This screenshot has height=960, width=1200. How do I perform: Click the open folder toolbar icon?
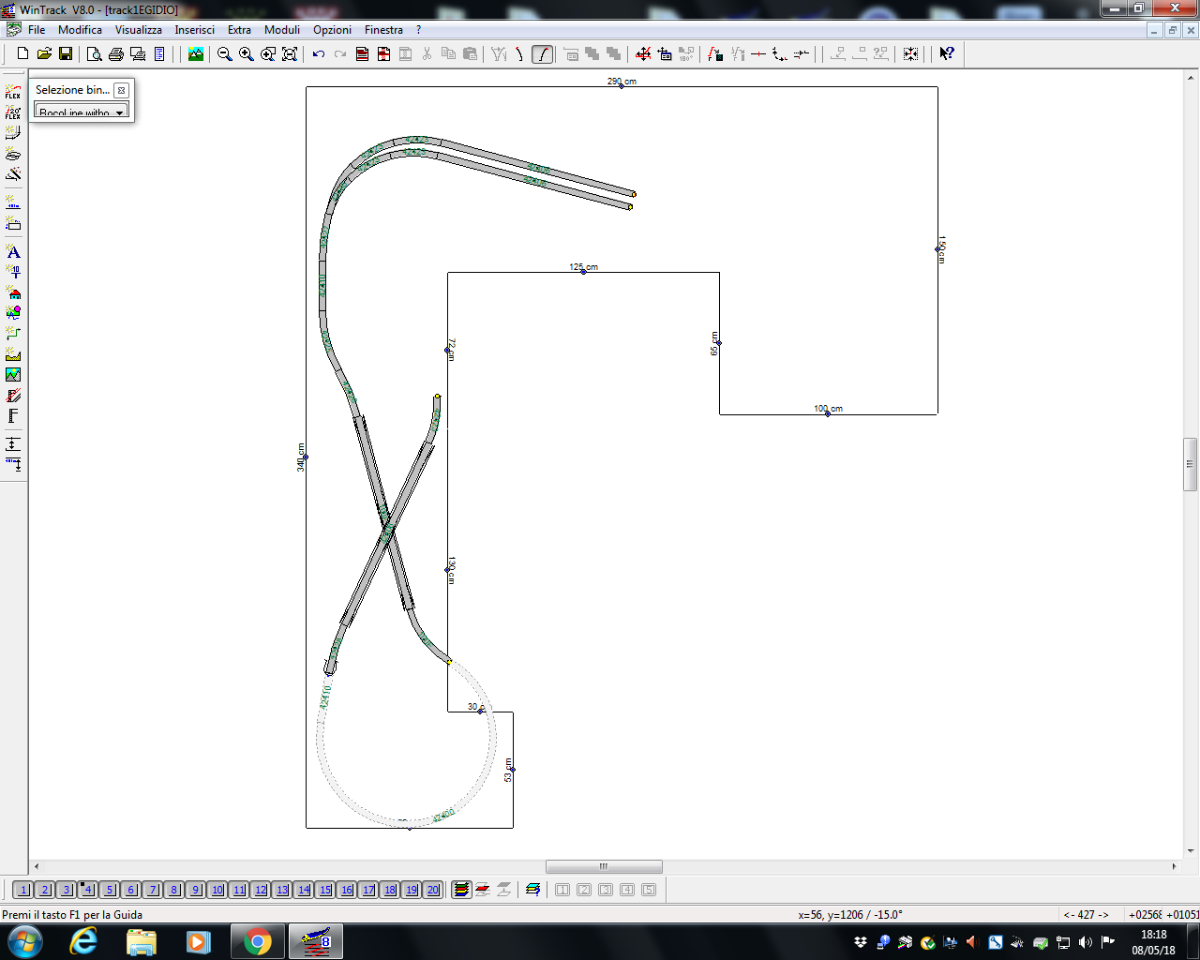pyautogui.click(x=44, y=54)
